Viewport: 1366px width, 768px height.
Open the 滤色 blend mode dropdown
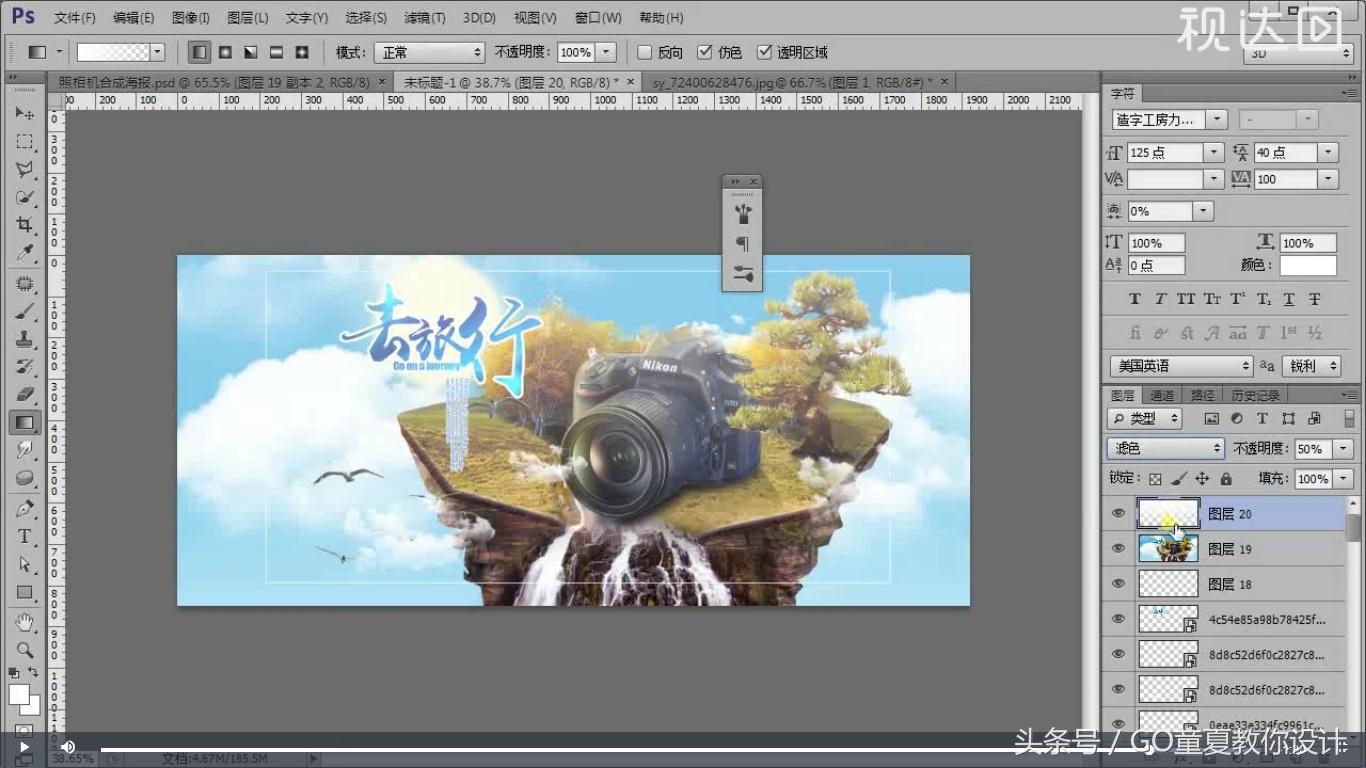click(x=1163, y=448)
